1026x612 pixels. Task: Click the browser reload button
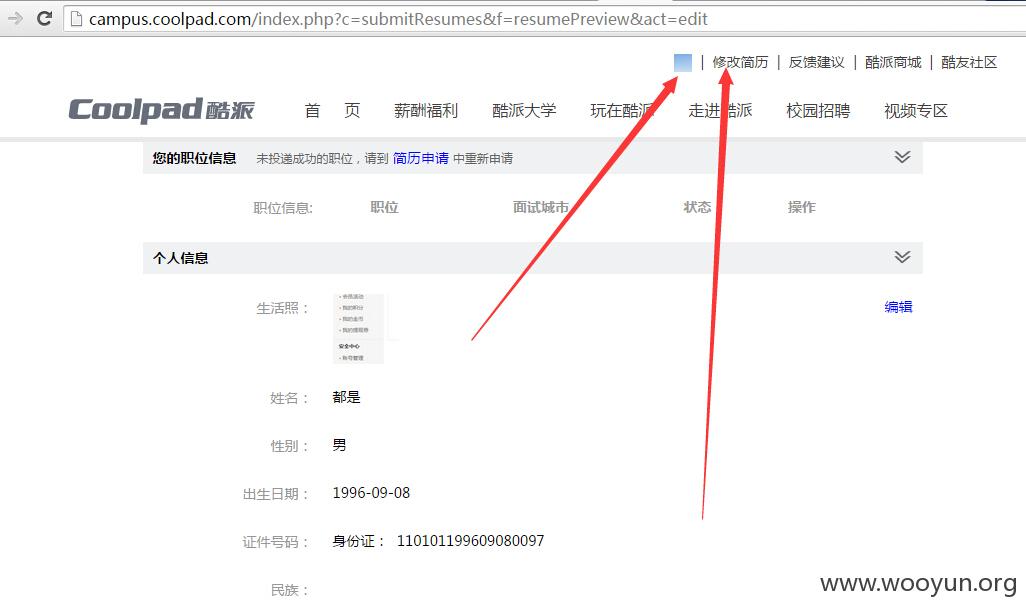tap(44, 18)
